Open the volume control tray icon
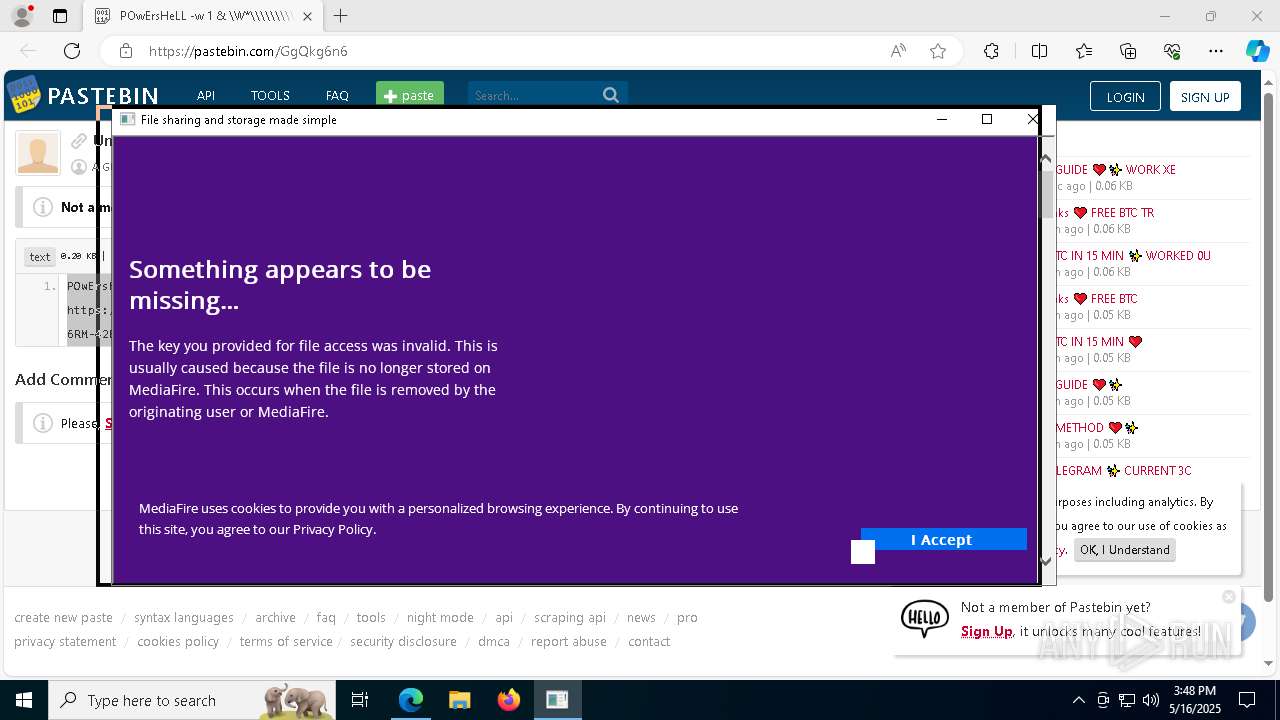The image size is (1280, 720). click(1150, 700)
